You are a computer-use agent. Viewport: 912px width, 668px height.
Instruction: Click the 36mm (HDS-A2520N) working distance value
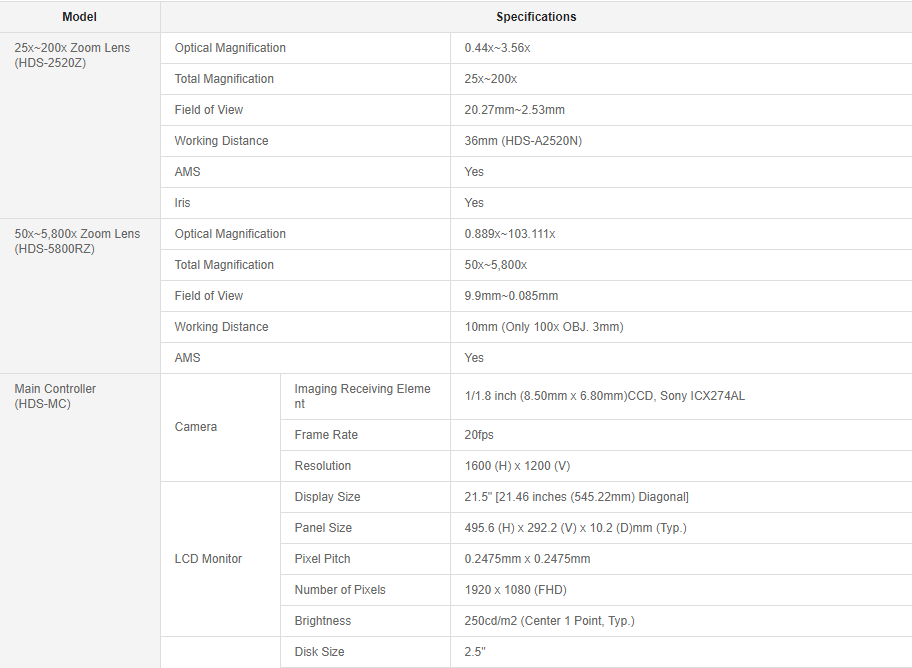point(523,141)
